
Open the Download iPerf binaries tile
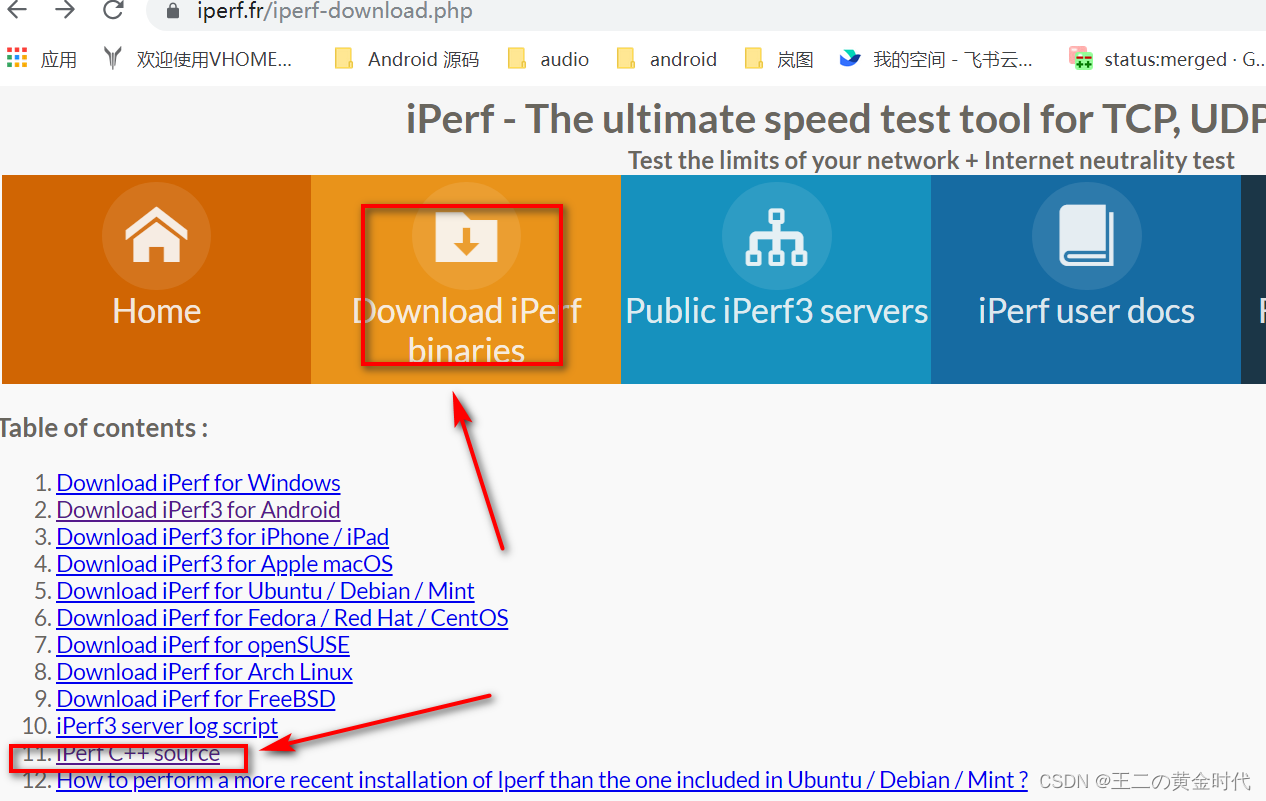[466, 279]
